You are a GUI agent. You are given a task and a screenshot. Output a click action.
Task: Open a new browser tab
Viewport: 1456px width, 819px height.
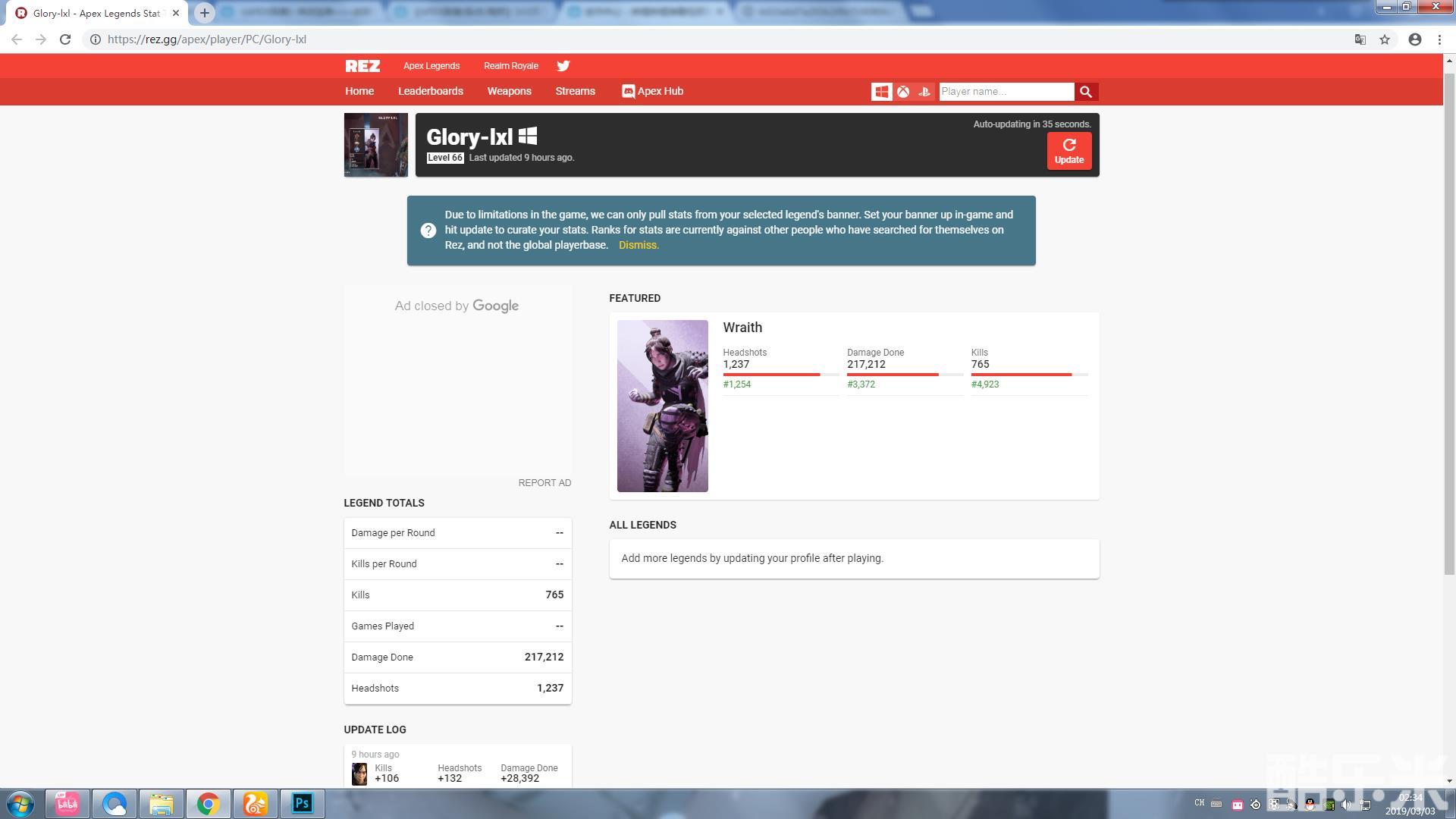[204, 13]
